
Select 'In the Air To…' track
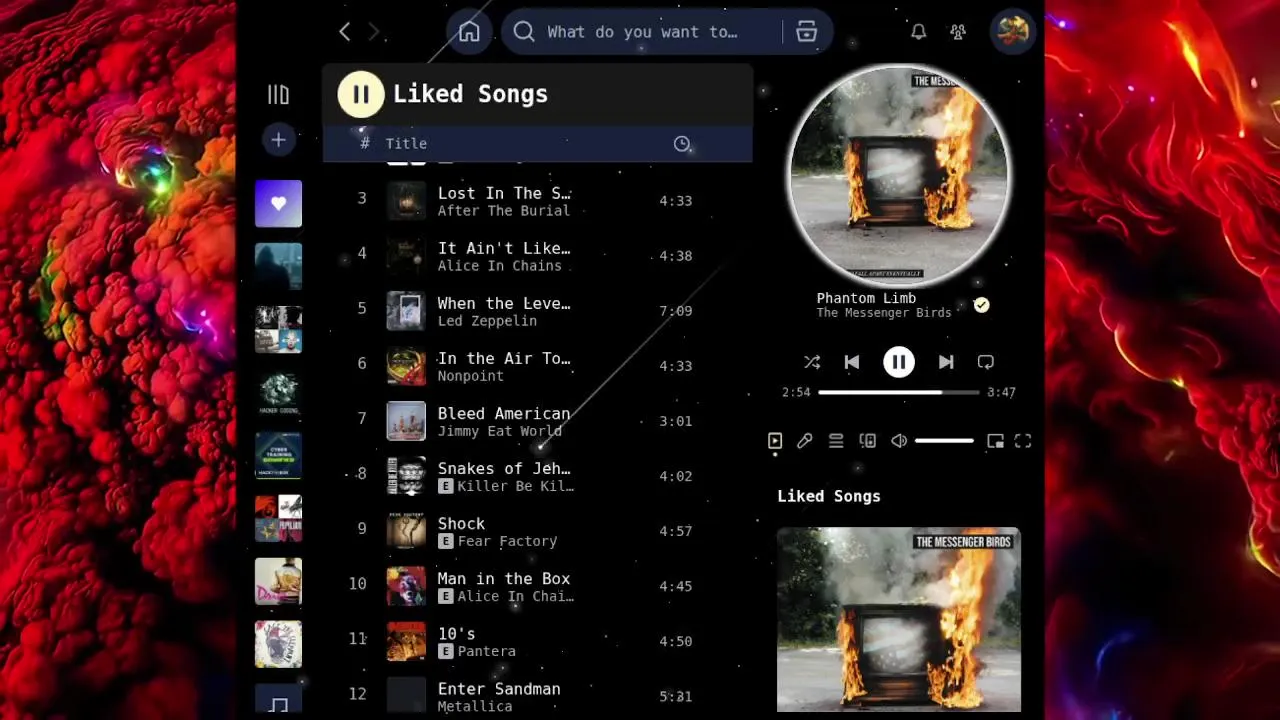click(504, 358)
